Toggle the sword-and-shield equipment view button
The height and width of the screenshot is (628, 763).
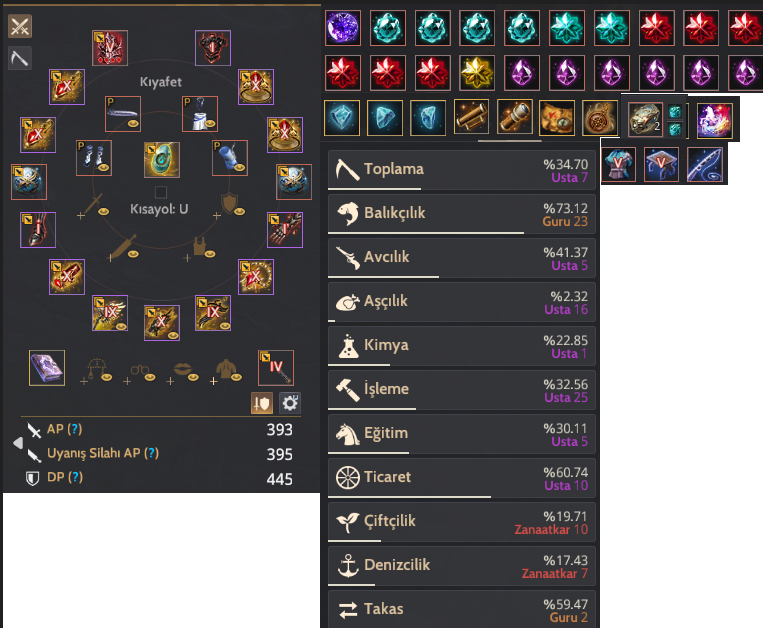(x=262, y=403)
